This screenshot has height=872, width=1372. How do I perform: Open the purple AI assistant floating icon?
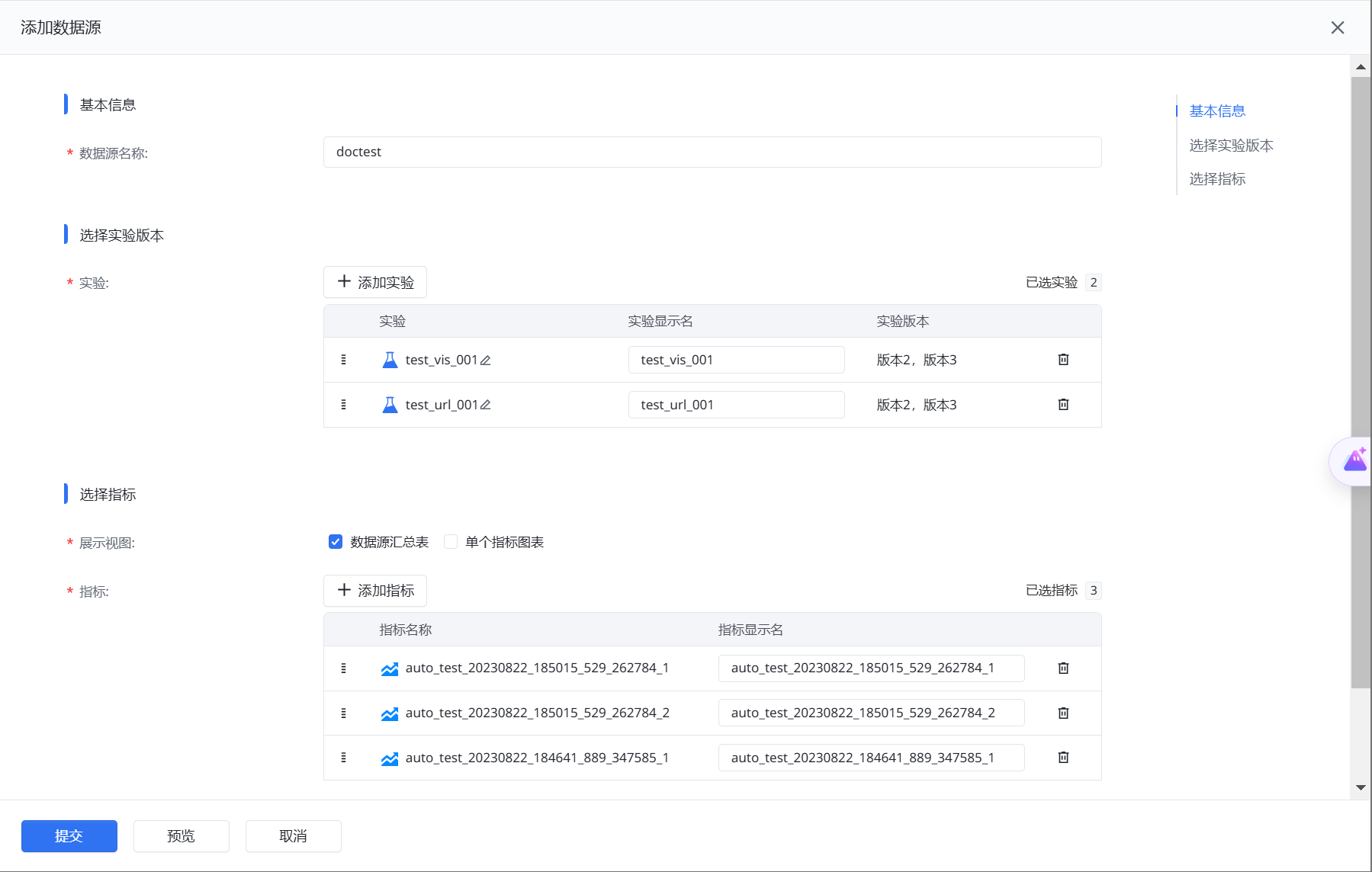pyautogui.click(x=1353, y=460)
